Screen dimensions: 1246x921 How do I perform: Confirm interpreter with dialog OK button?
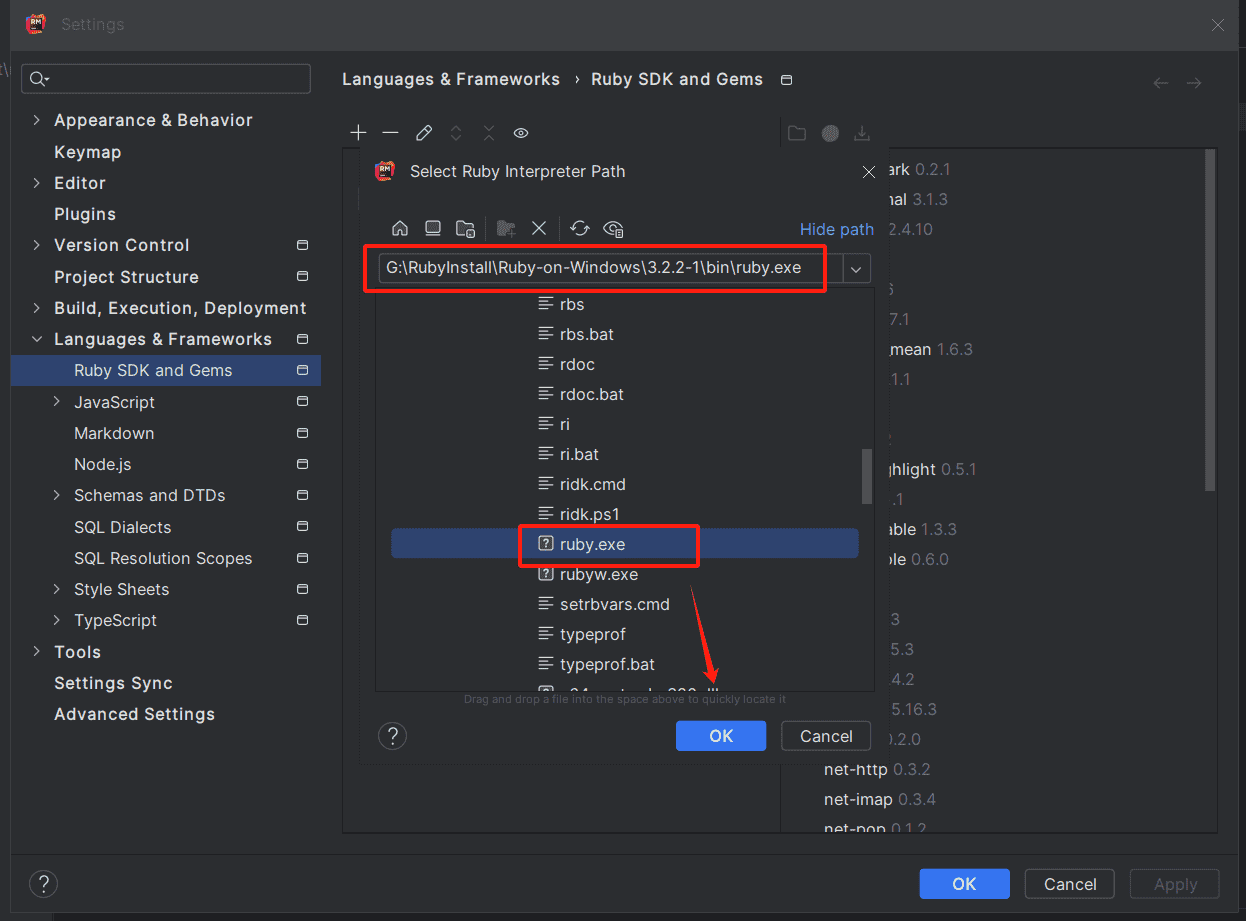721,736
